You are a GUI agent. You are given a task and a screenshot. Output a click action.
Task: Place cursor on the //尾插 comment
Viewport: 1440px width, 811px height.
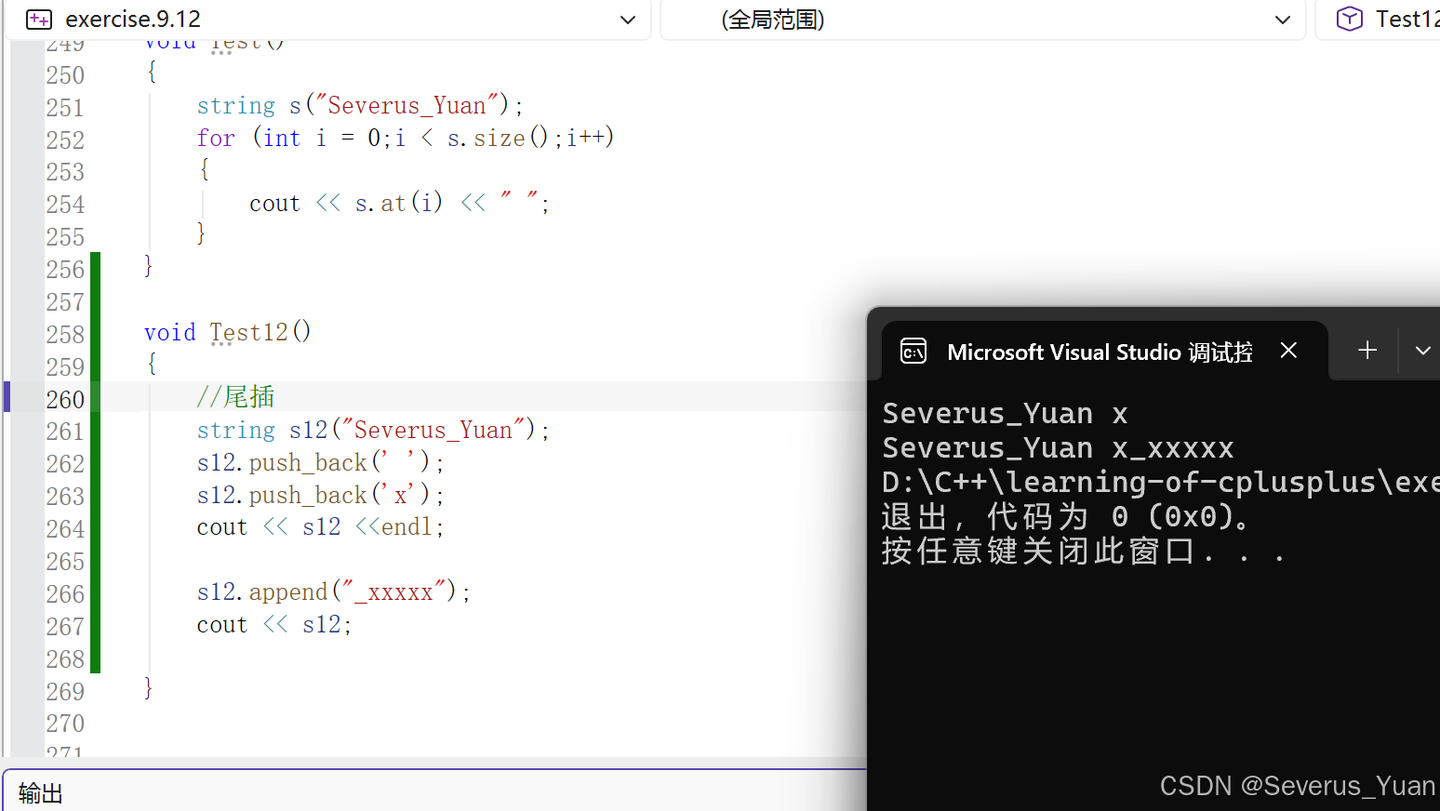coord(235,397)
